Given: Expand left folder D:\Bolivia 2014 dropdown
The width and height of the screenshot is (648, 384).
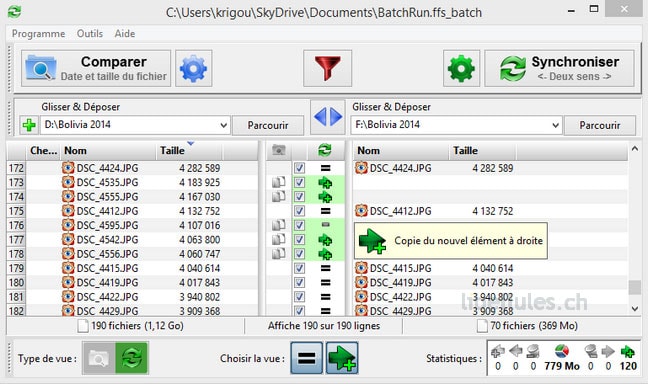Looking at the screenshot, I should point(224,125).
